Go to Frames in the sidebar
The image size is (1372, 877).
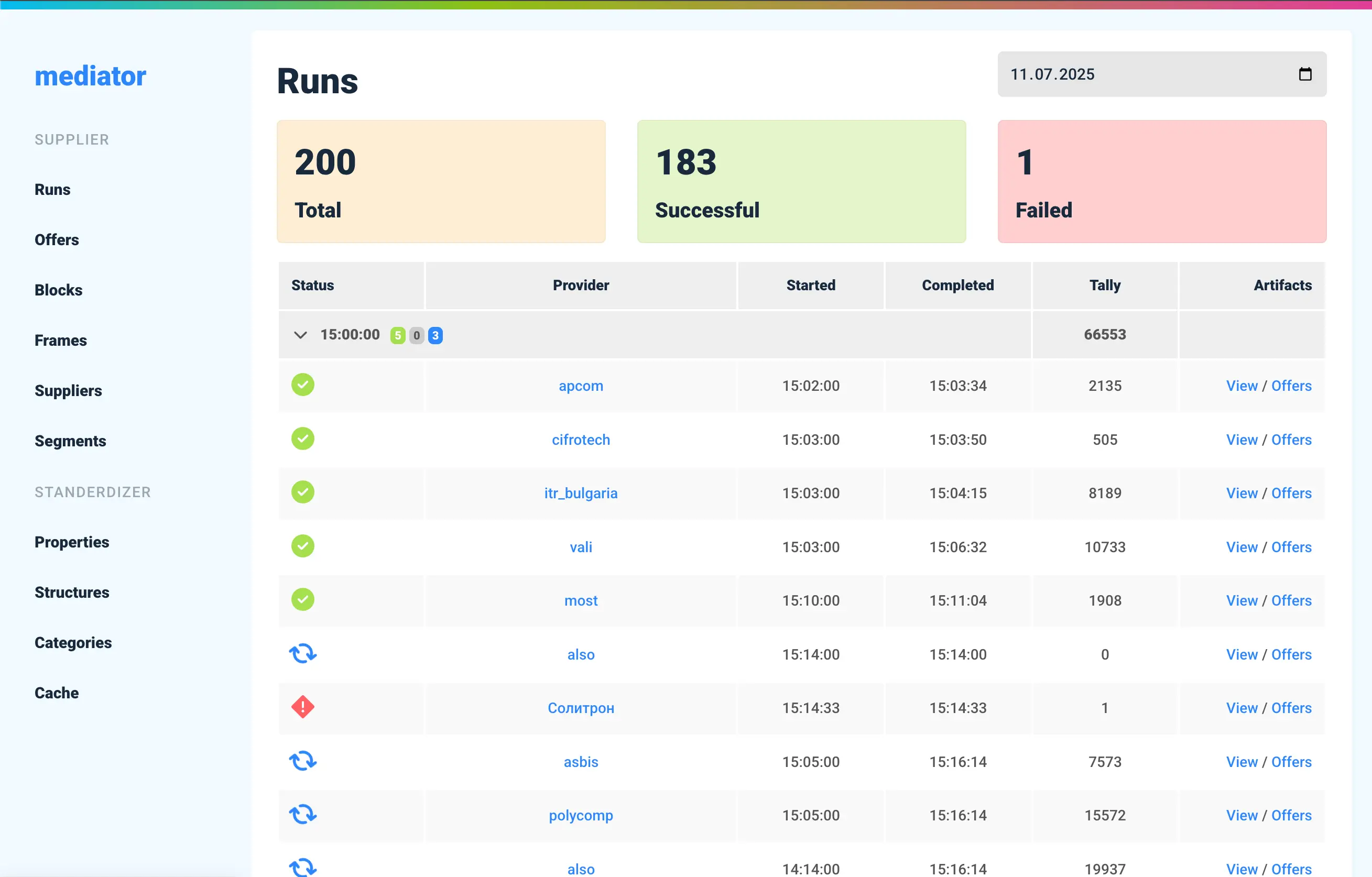click(x=60, y=341)
